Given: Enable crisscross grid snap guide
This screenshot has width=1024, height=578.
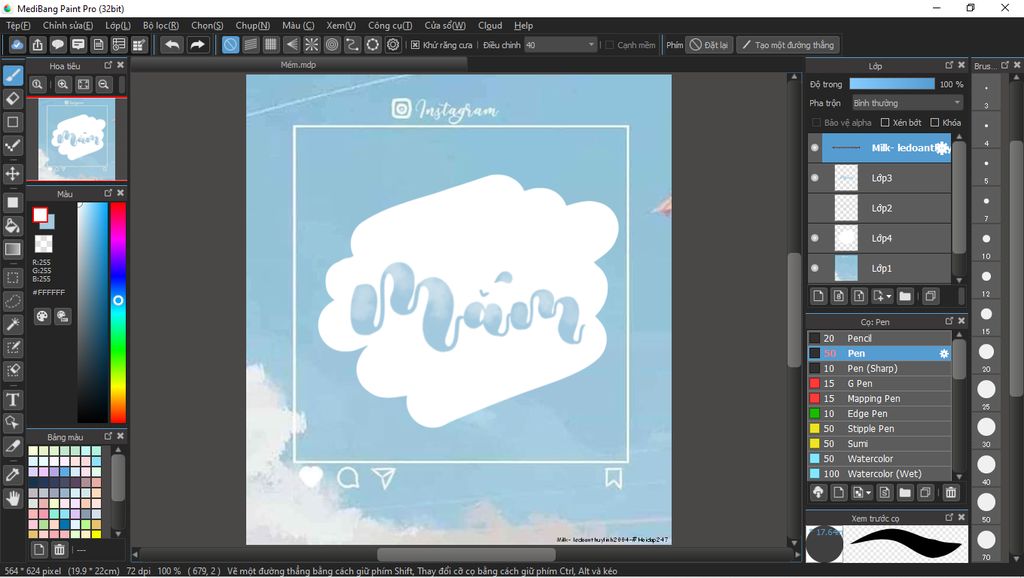Looking at the screenshot, I should click(271, 45).
